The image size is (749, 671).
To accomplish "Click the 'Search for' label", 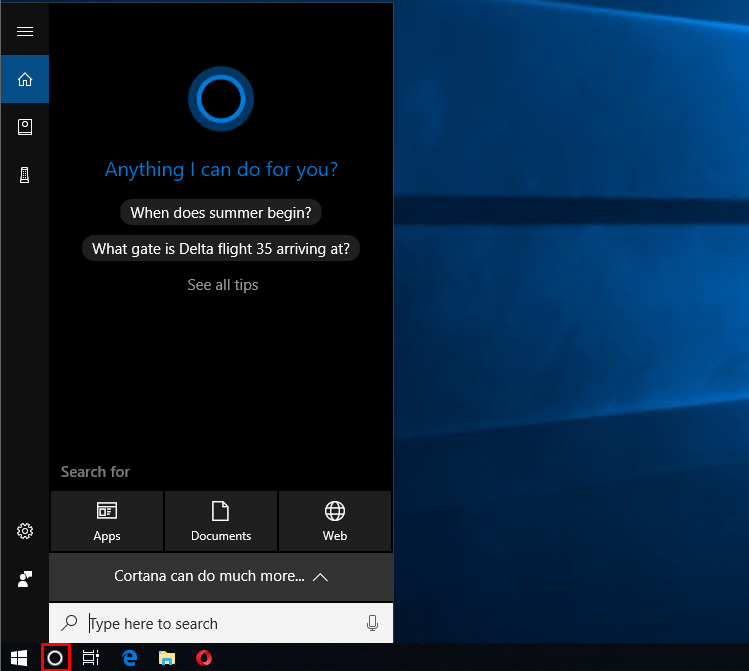I will click(x=95, y=472).
